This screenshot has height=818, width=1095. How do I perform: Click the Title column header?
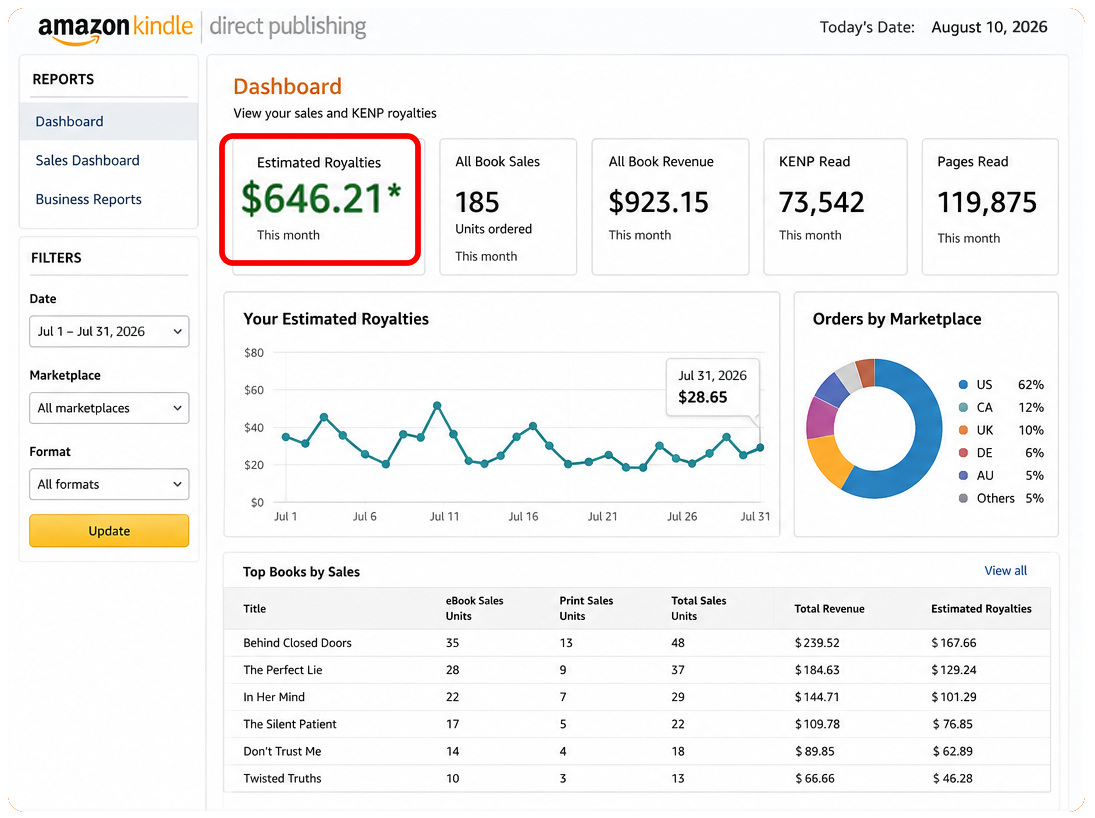[x=255, y=608]
